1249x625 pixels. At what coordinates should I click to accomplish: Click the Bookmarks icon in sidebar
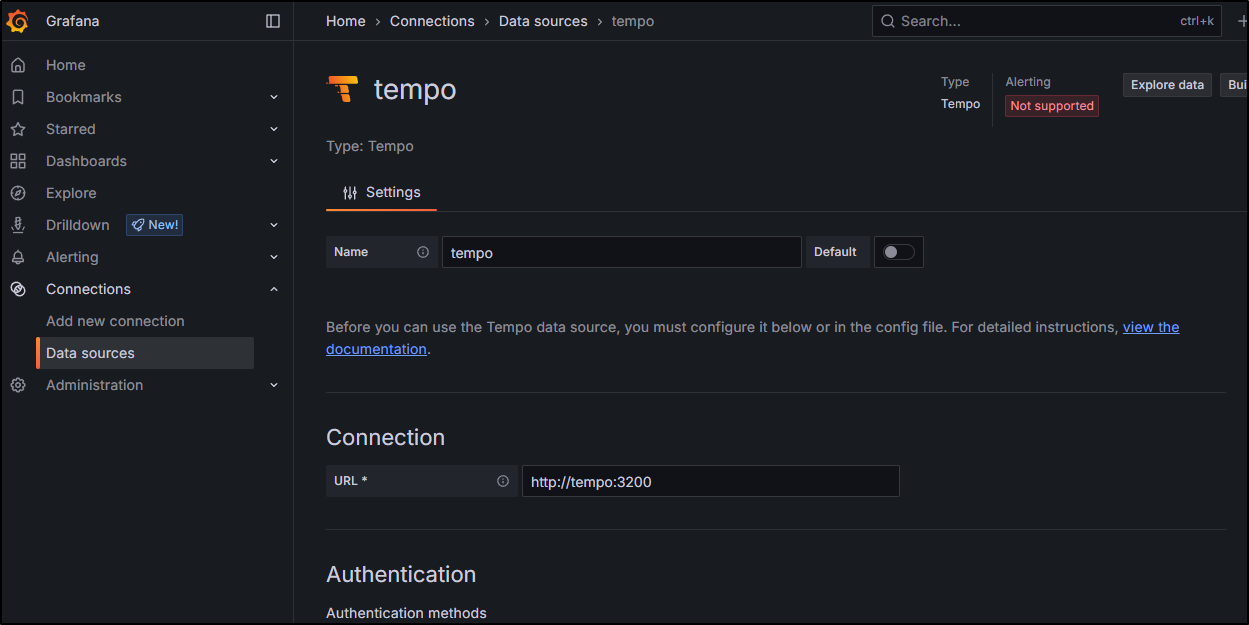pos(18,97)
